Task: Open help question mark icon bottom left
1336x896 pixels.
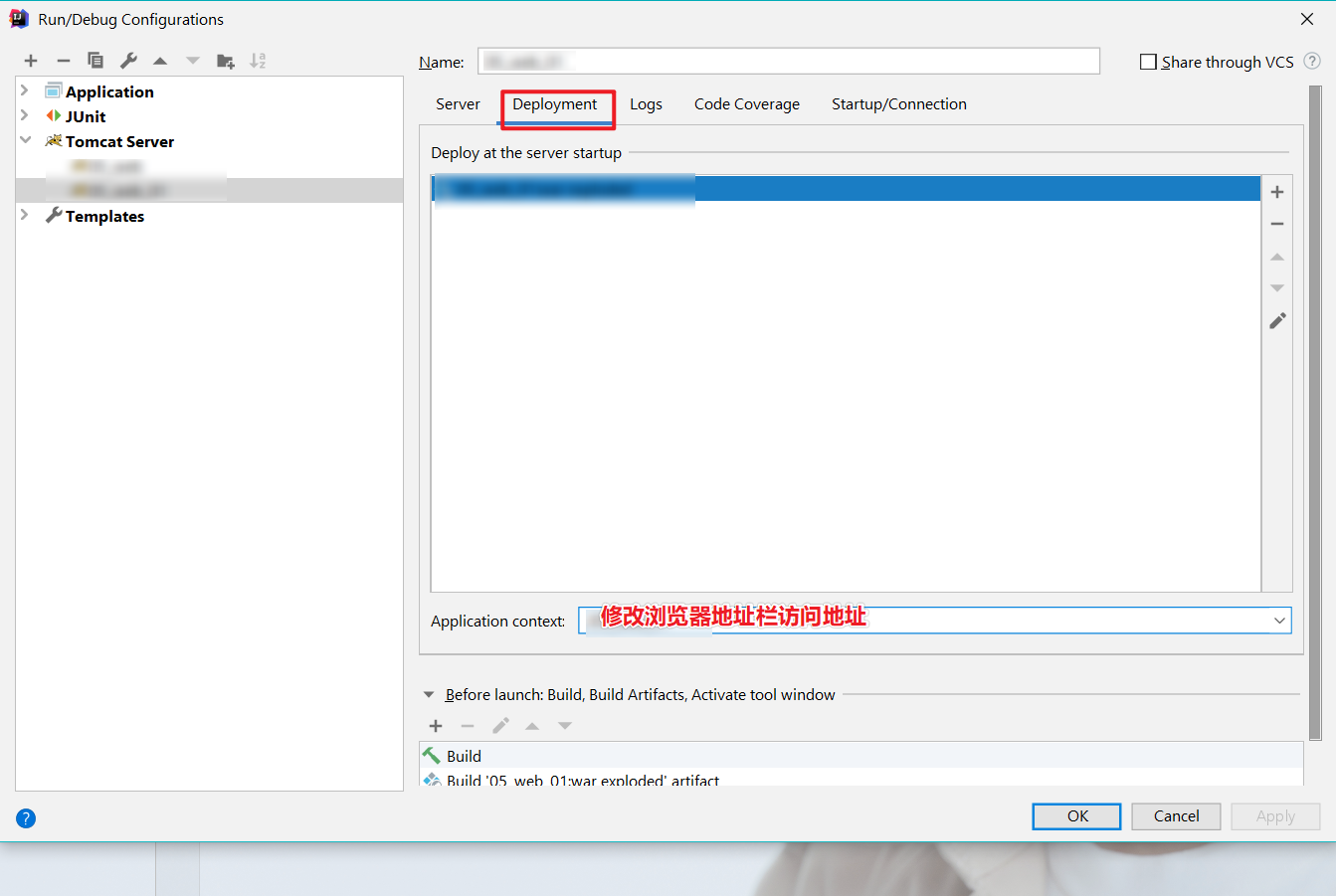Action: click(x=26, y=818)
